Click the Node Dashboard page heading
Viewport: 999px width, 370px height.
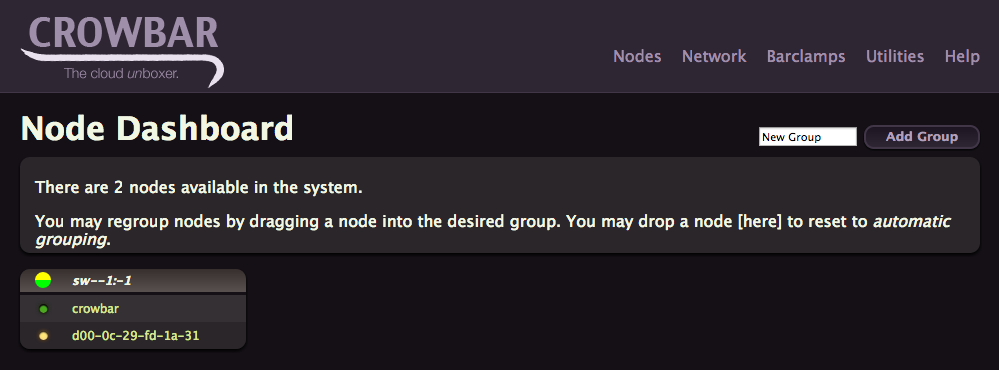click(x=157, y=129)
